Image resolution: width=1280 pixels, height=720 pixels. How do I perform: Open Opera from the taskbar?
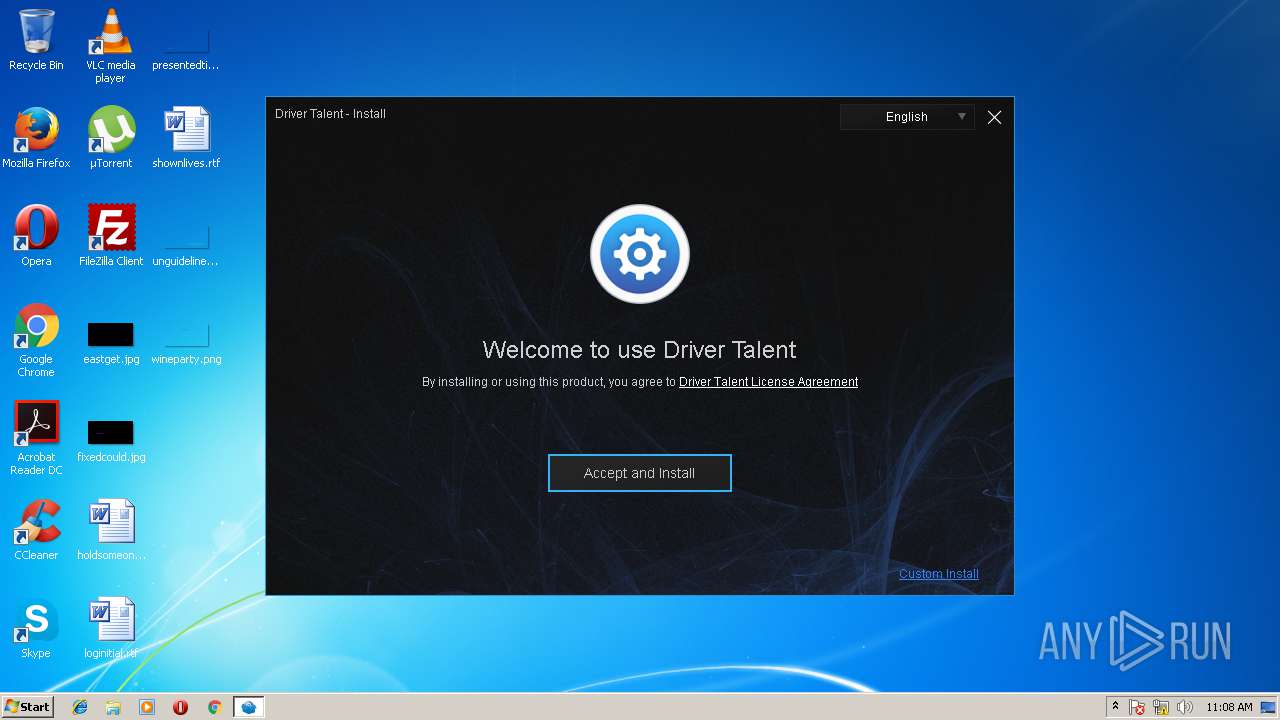coord(180,707)
